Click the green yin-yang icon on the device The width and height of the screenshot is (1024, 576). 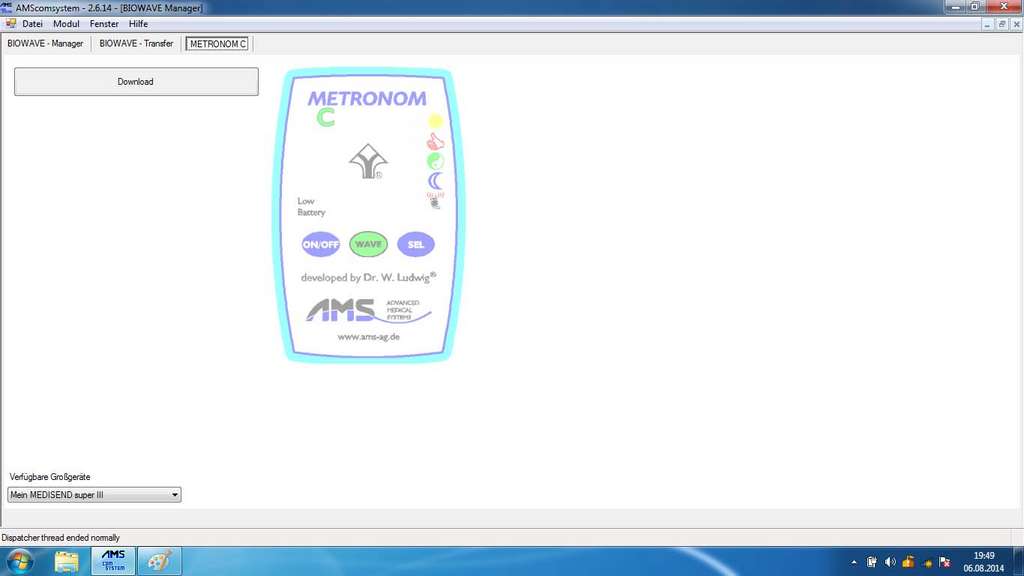pos(436,161)
